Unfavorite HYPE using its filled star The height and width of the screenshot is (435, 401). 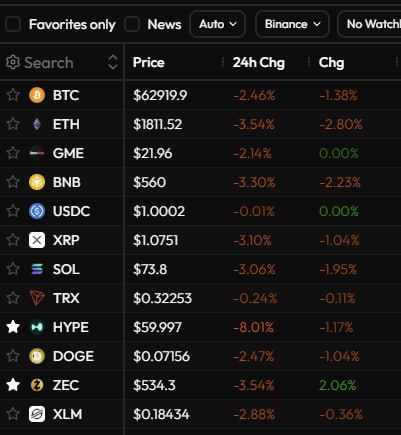(x=13, y=327)
